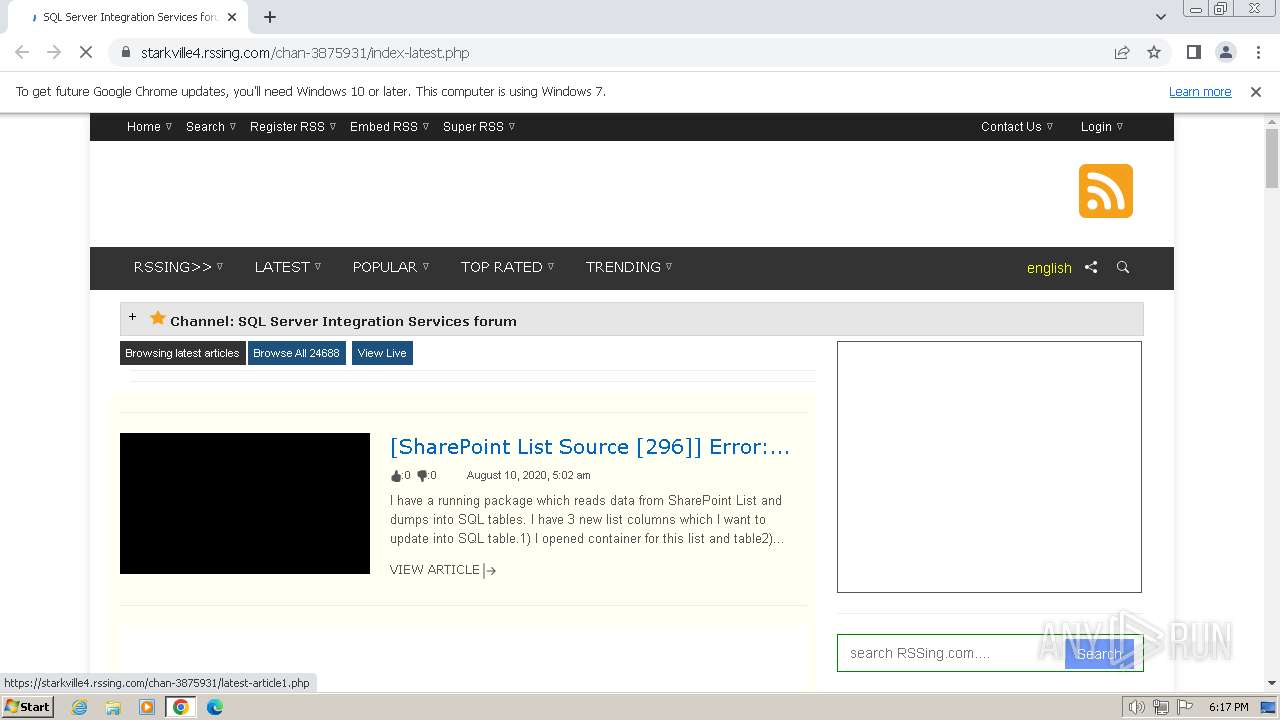
Task: Stop loading the page in Chrome
Action: click(86, 52)
